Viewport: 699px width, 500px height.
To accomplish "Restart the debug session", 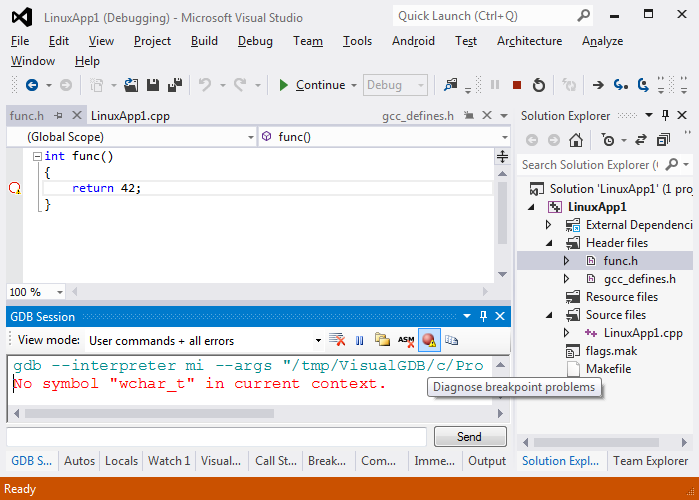I will coord(539,85).
